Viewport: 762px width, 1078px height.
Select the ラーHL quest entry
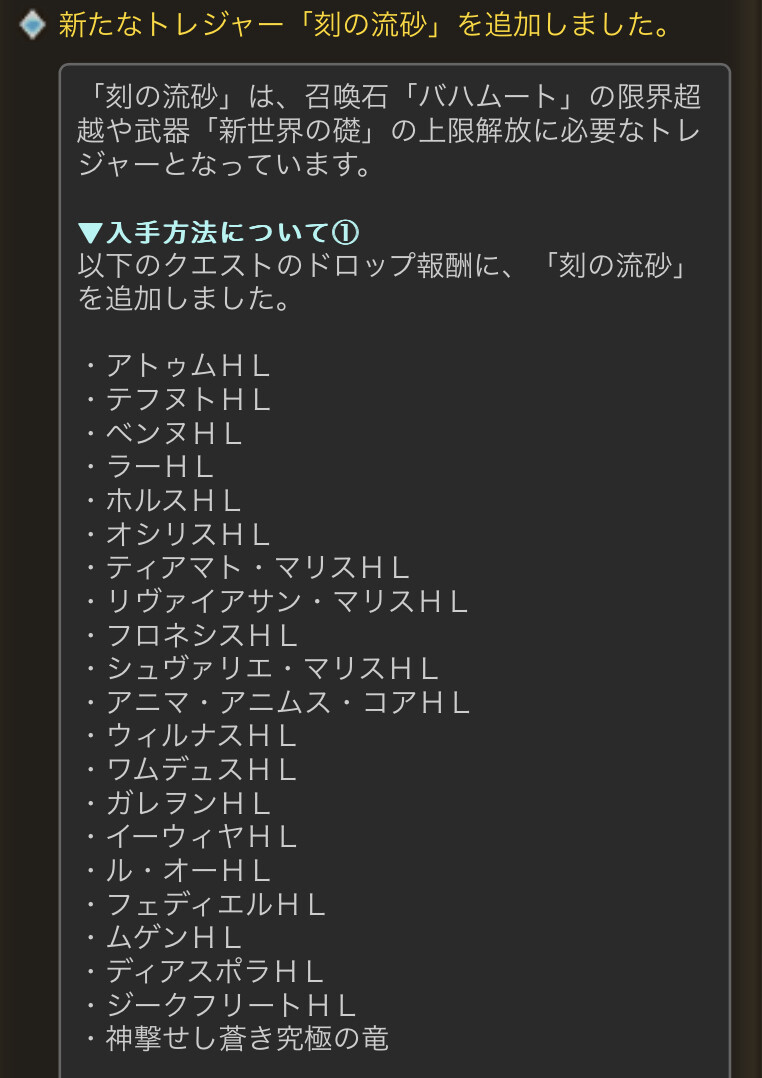tap(149, 468)
